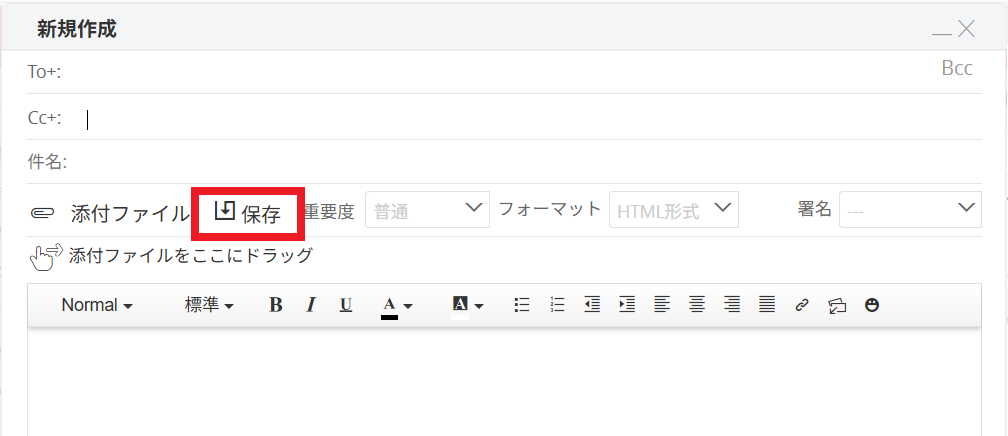Viewport: 1008px width, 436px height.
Task: Click inside the message body area
Action: (x=504, y=383)
